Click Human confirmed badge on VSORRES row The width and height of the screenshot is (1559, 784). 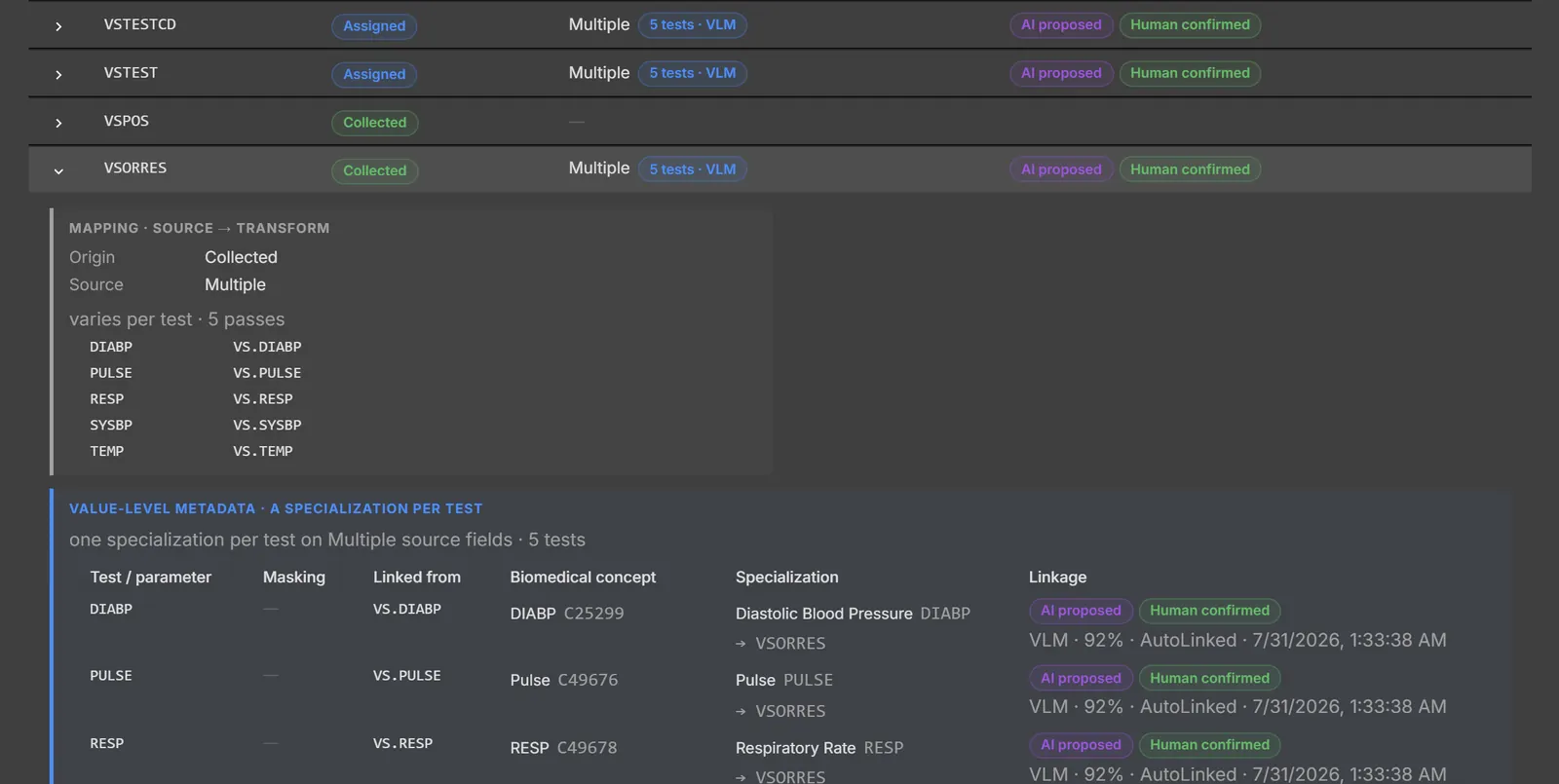click(x=1190, y=169)
